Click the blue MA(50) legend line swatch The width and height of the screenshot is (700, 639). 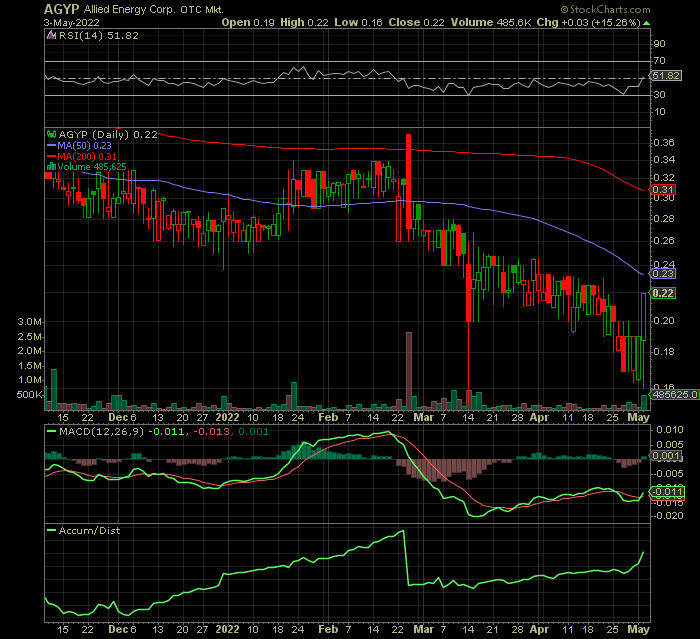[x=52, y=146]
